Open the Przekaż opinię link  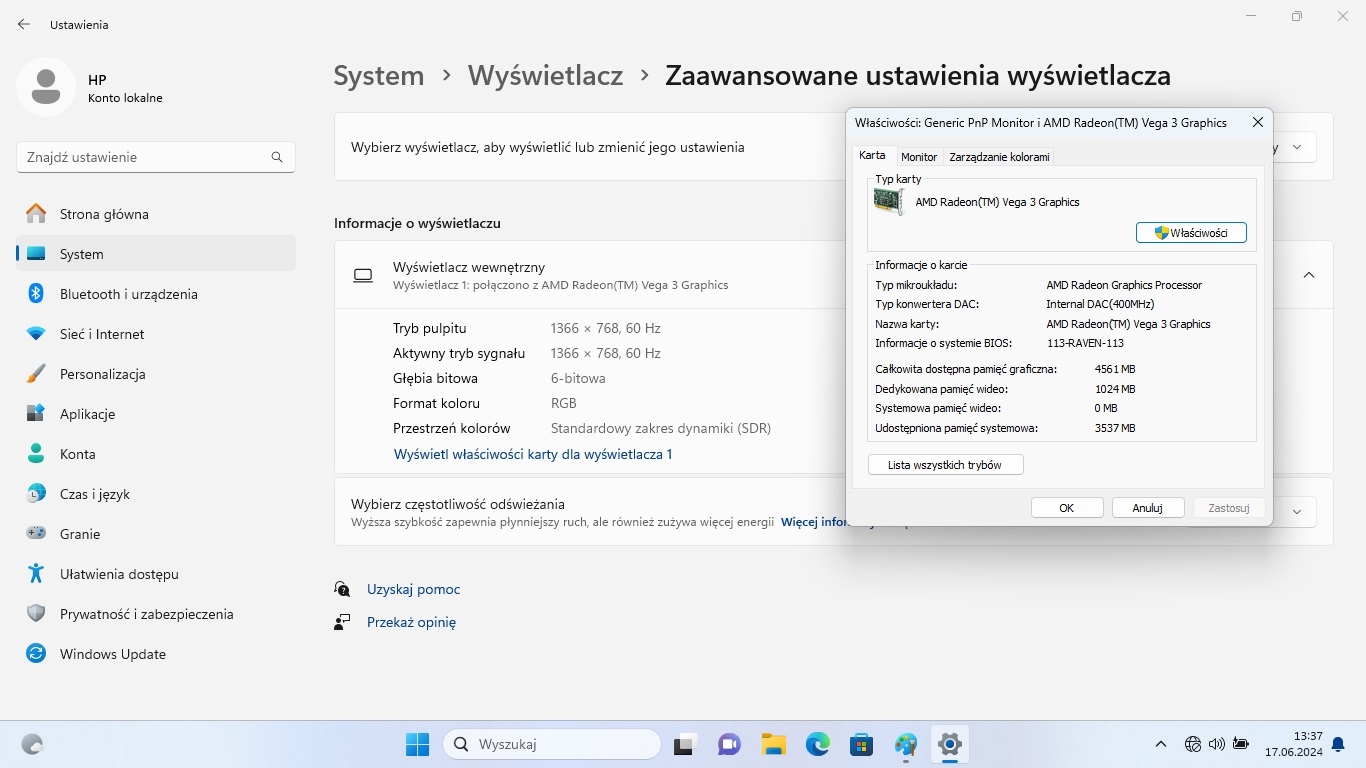coord(411,622)
